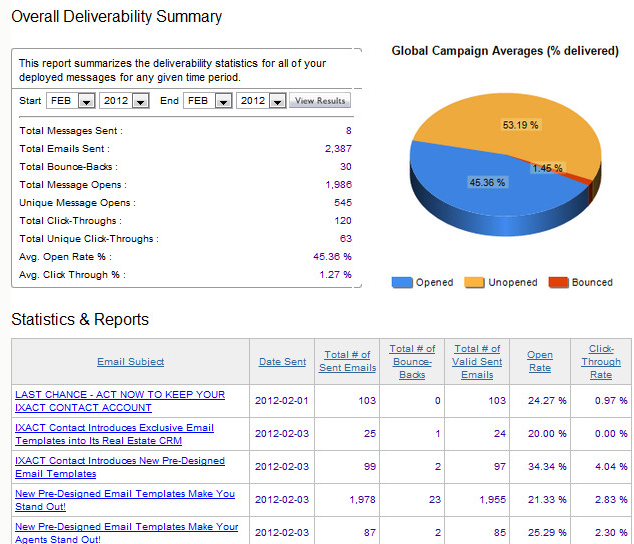This screenshot has width=634, height=544.
Task: Click the orange Unopened legend swatch
Action: click(x=475, y=283)
